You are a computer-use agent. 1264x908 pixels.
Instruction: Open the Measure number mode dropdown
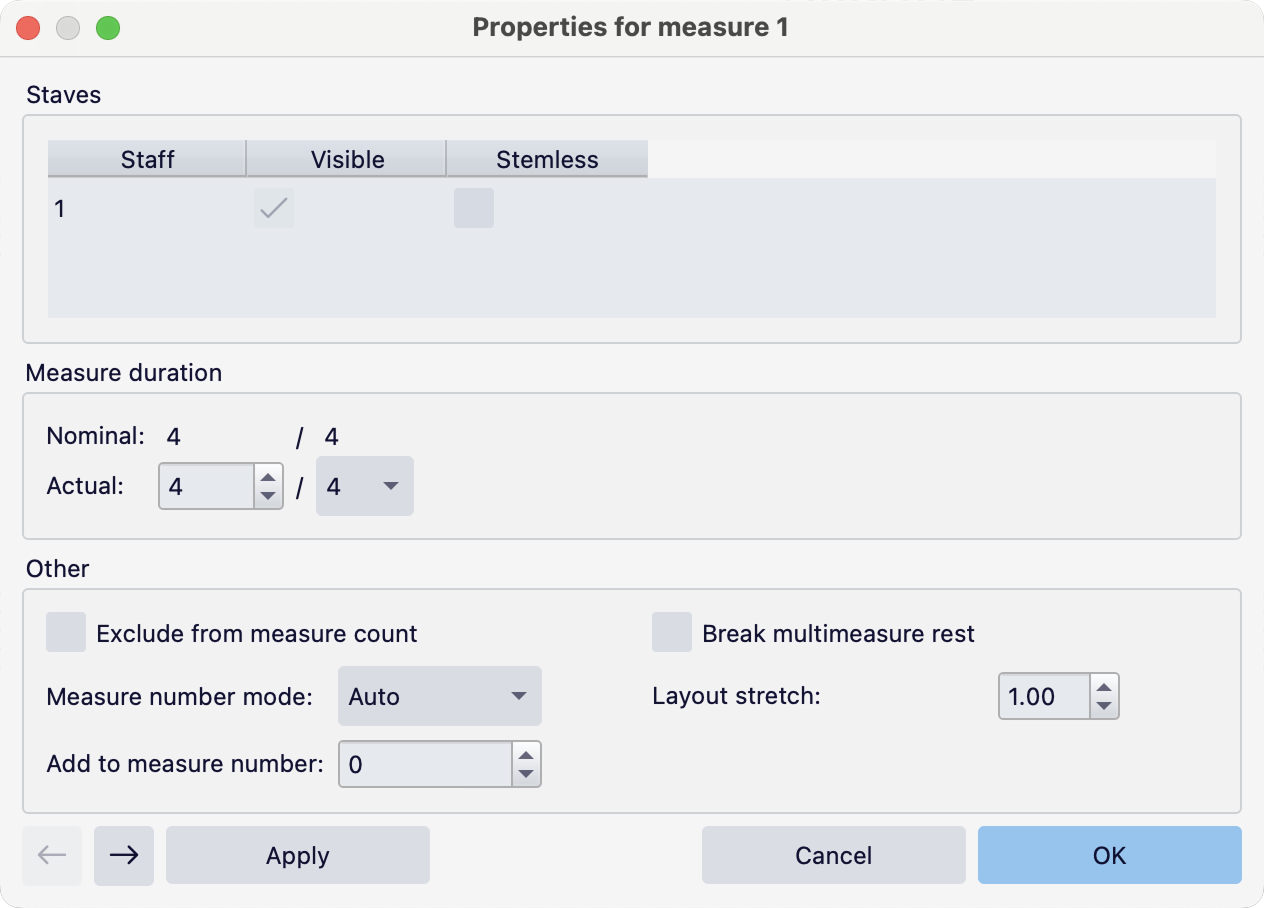tap(440, 696)
